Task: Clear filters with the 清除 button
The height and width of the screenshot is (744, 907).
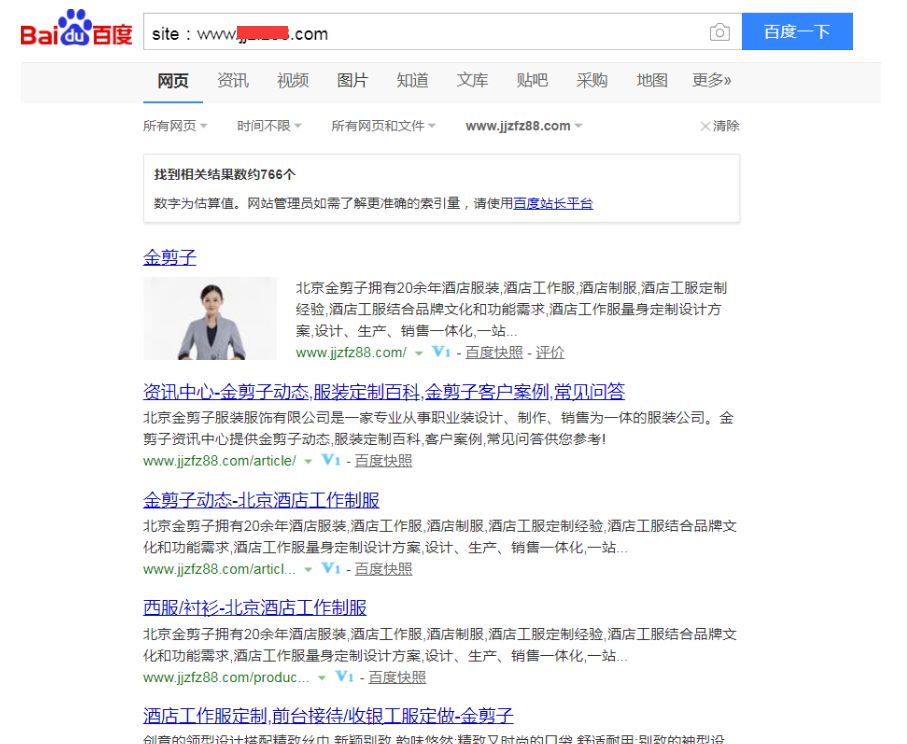Action: 720,126
